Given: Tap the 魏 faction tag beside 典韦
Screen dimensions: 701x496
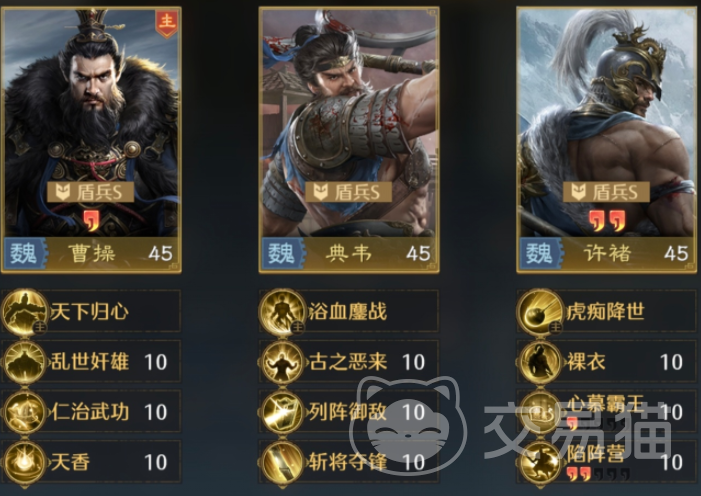Looking at the screenshot, I should pos(283,254).
